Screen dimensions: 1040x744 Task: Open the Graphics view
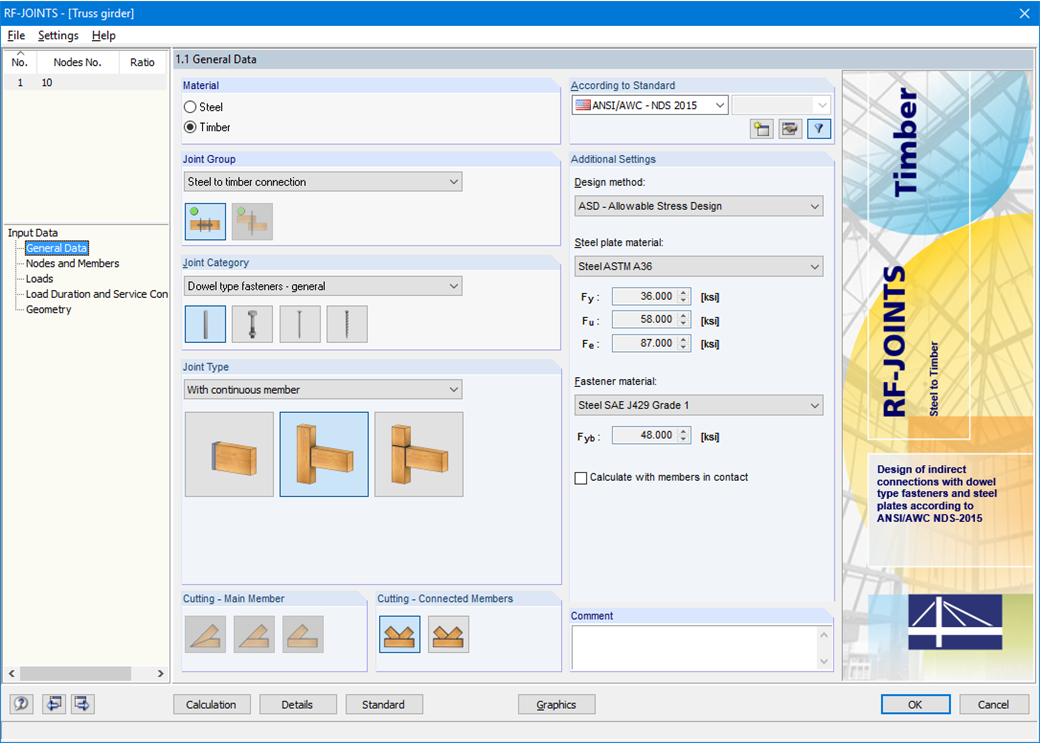pyautogui.click(x=556, y=704)
